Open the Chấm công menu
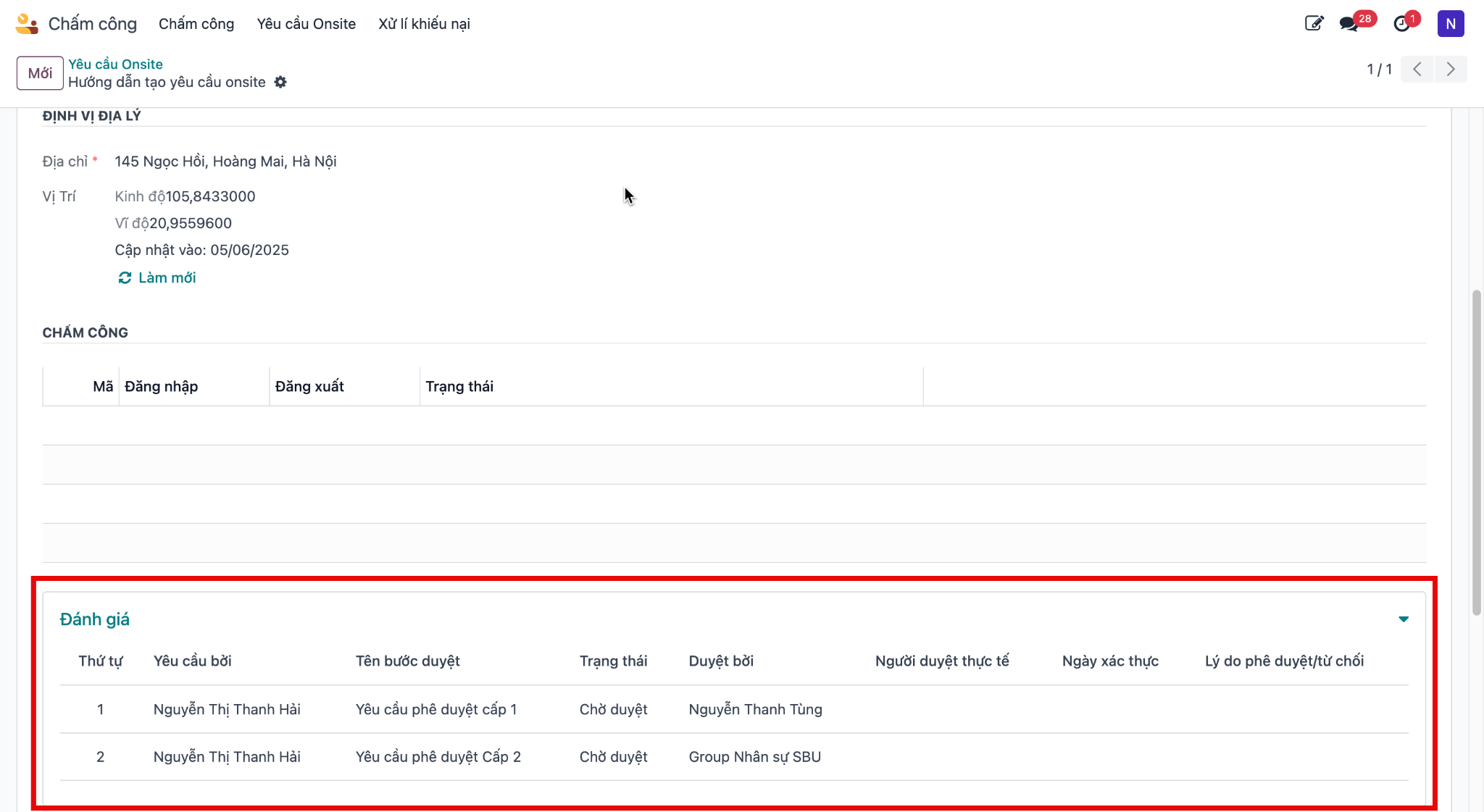The image size is (1484, 812). pos(196,24)
